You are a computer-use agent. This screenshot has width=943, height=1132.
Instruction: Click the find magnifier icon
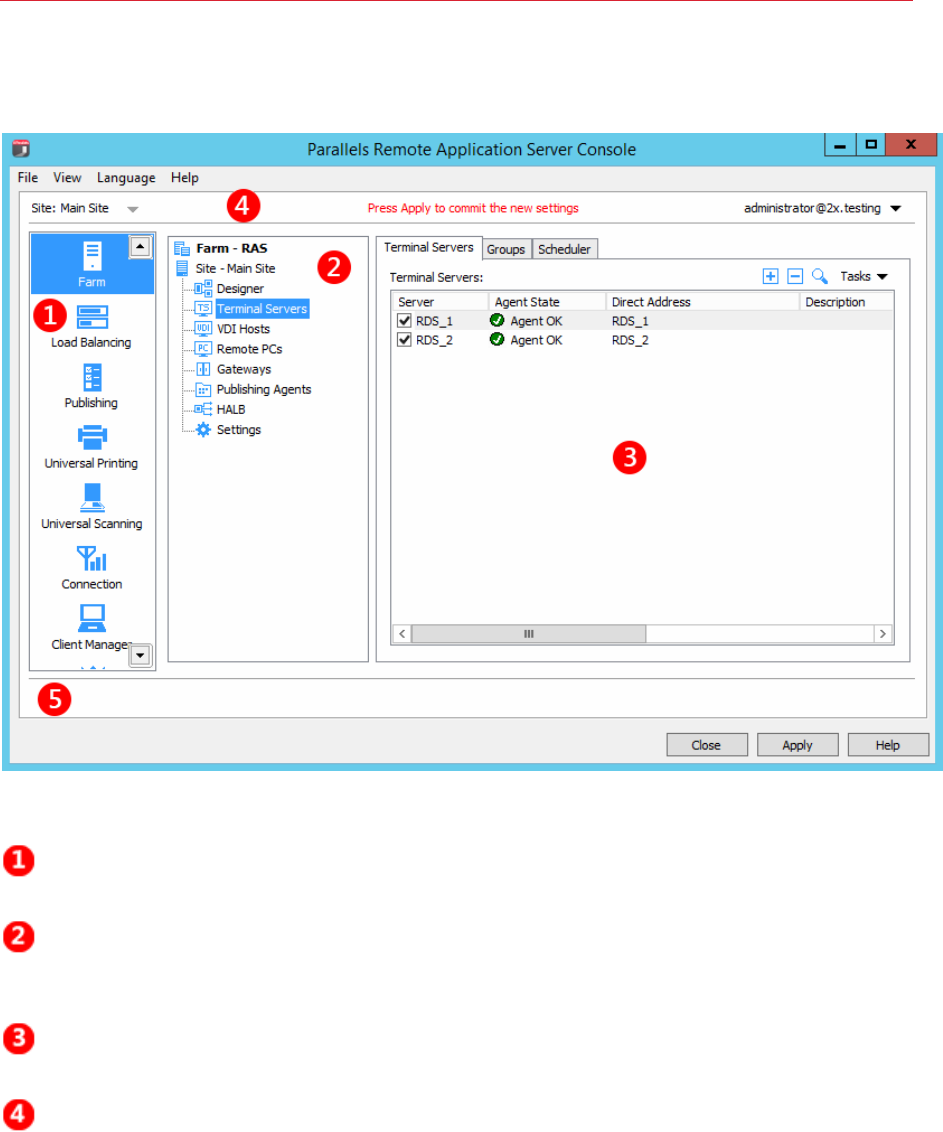[820, 276]
